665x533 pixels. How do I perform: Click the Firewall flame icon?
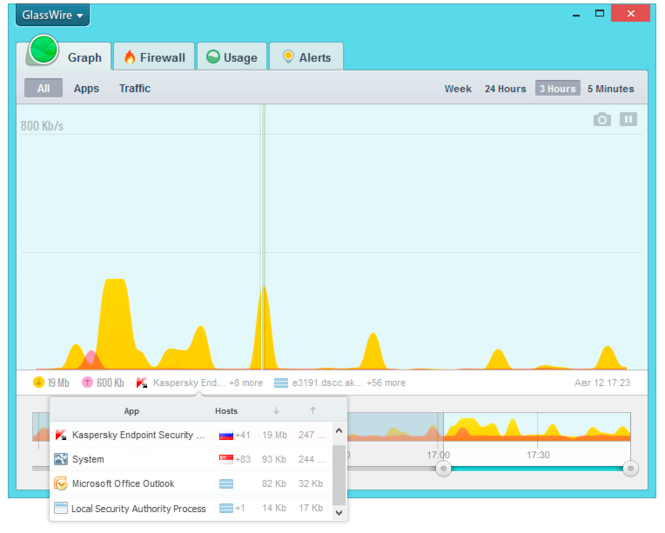[130, 57]
